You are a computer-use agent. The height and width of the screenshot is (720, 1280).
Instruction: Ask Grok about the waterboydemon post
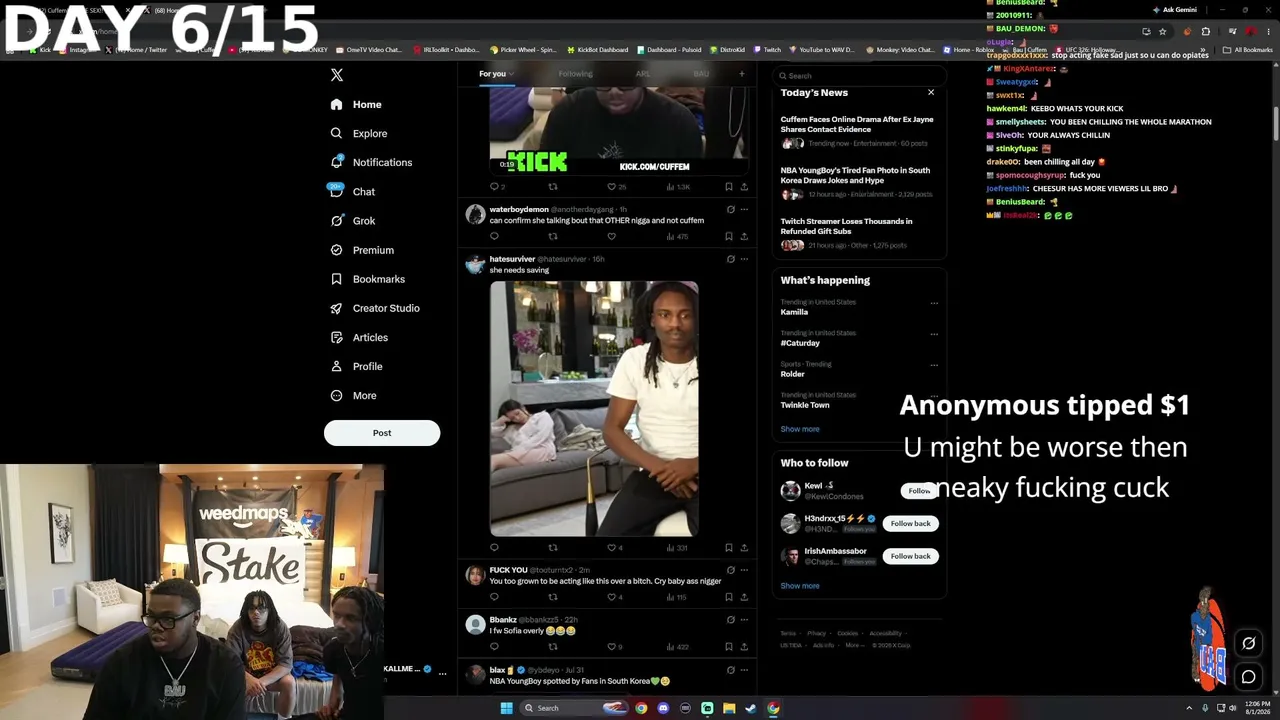click(730, 209)
